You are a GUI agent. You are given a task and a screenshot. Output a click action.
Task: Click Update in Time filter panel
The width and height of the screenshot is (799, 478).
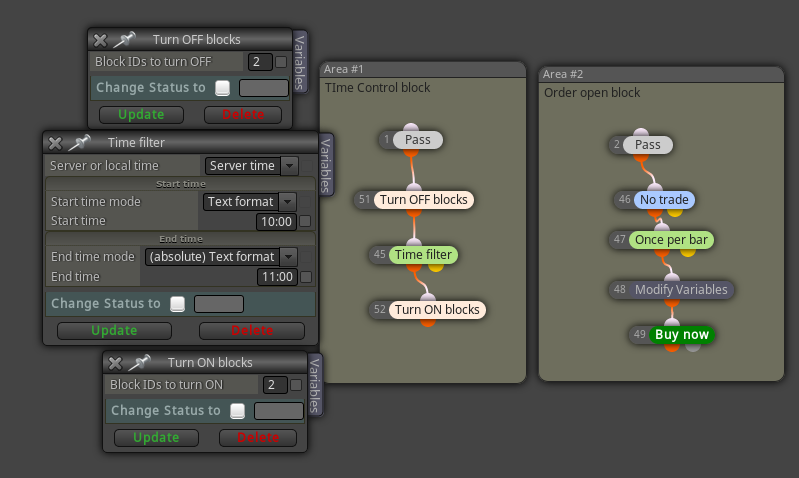114,331
